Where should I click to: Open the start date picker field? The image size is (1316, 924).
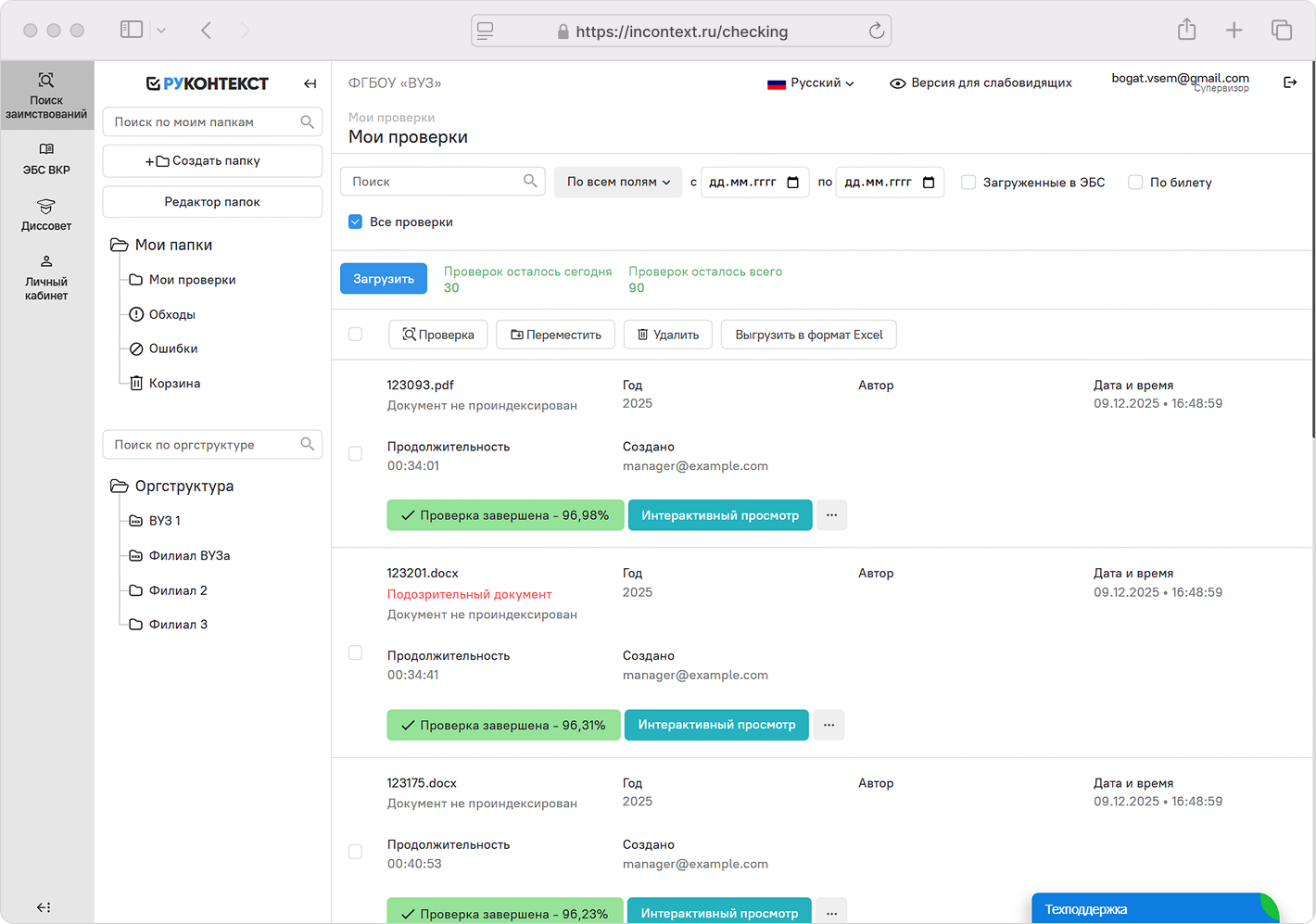click(x=754, y=182)
